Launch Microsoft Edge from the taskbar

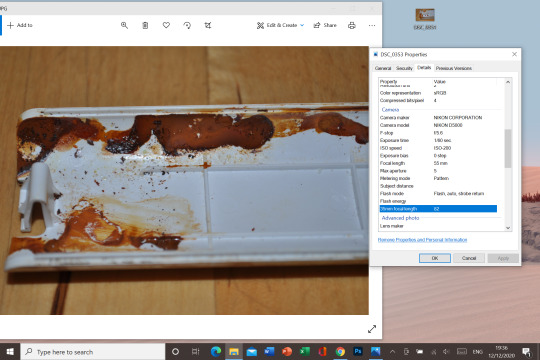(216, 352)
